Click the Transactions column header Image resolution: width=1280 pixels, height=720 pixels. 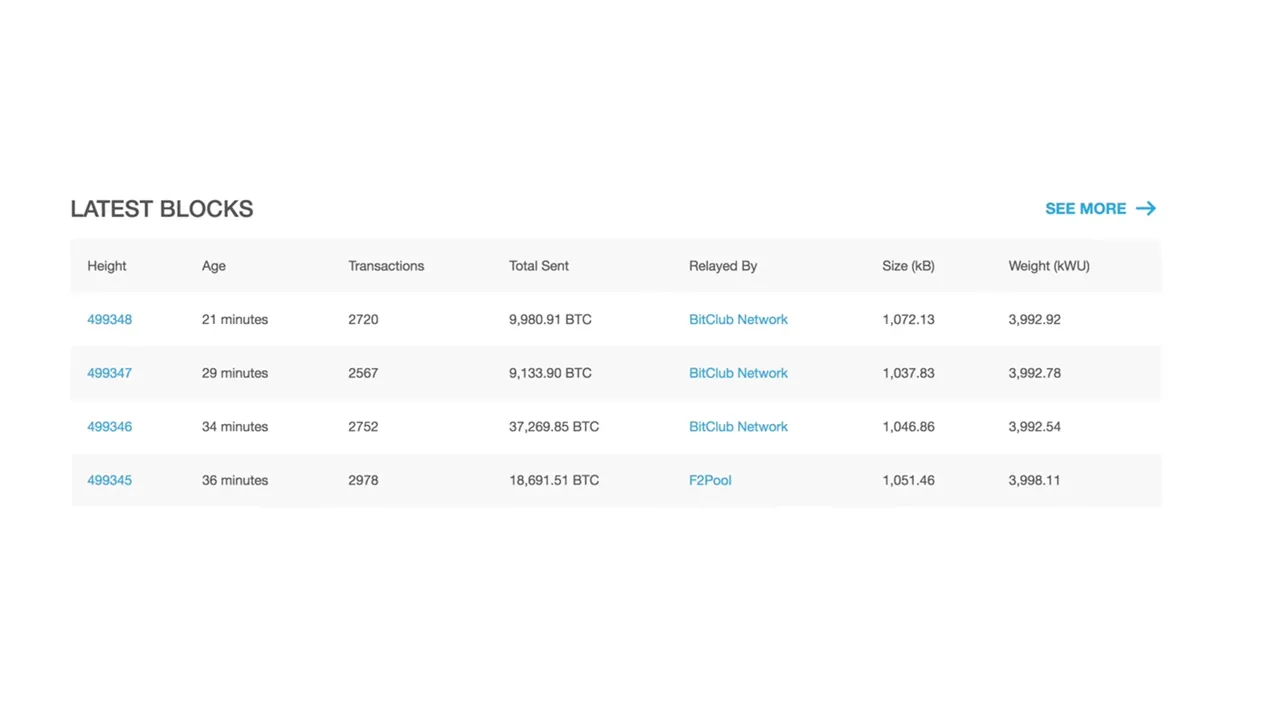click(x=386, y=266)
